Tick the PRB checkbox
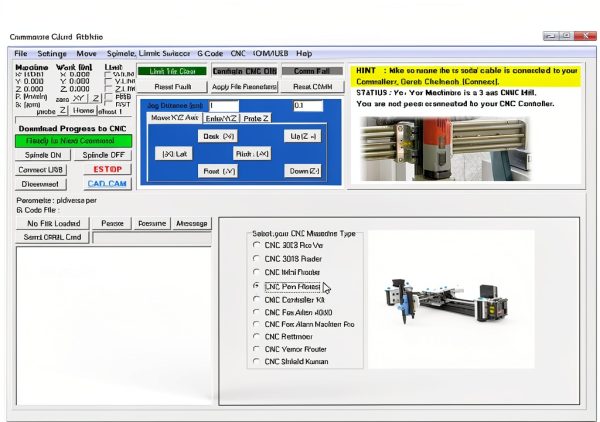Viewport: 600px width, 422px height. (109, 97)
